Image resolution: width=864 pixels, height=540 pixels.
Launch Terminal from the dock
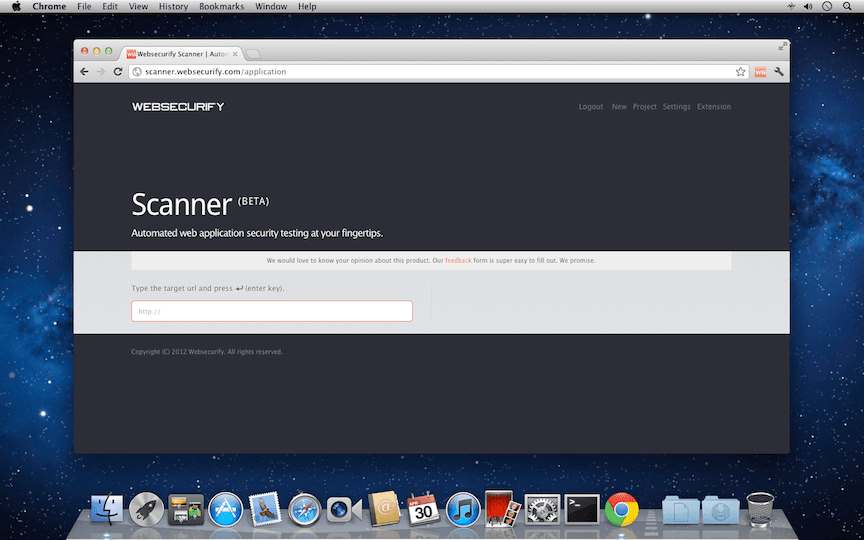[582, 509]
